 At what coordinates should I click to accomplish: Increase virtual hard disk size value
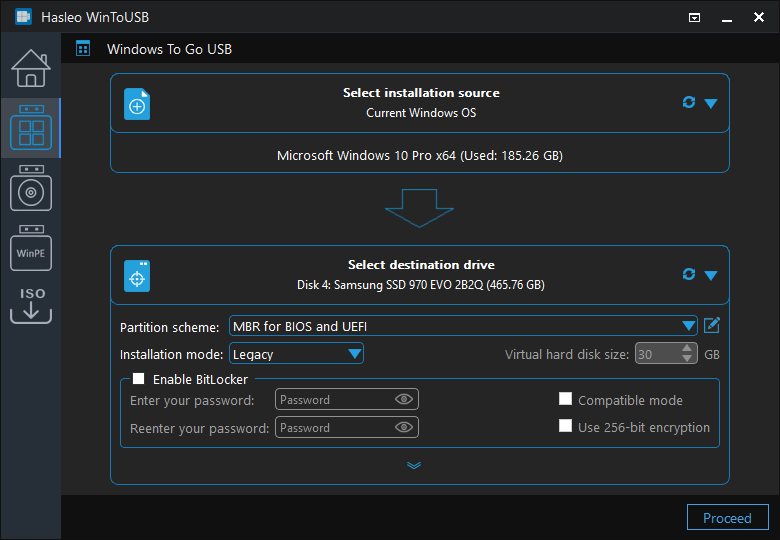[687, 348]
